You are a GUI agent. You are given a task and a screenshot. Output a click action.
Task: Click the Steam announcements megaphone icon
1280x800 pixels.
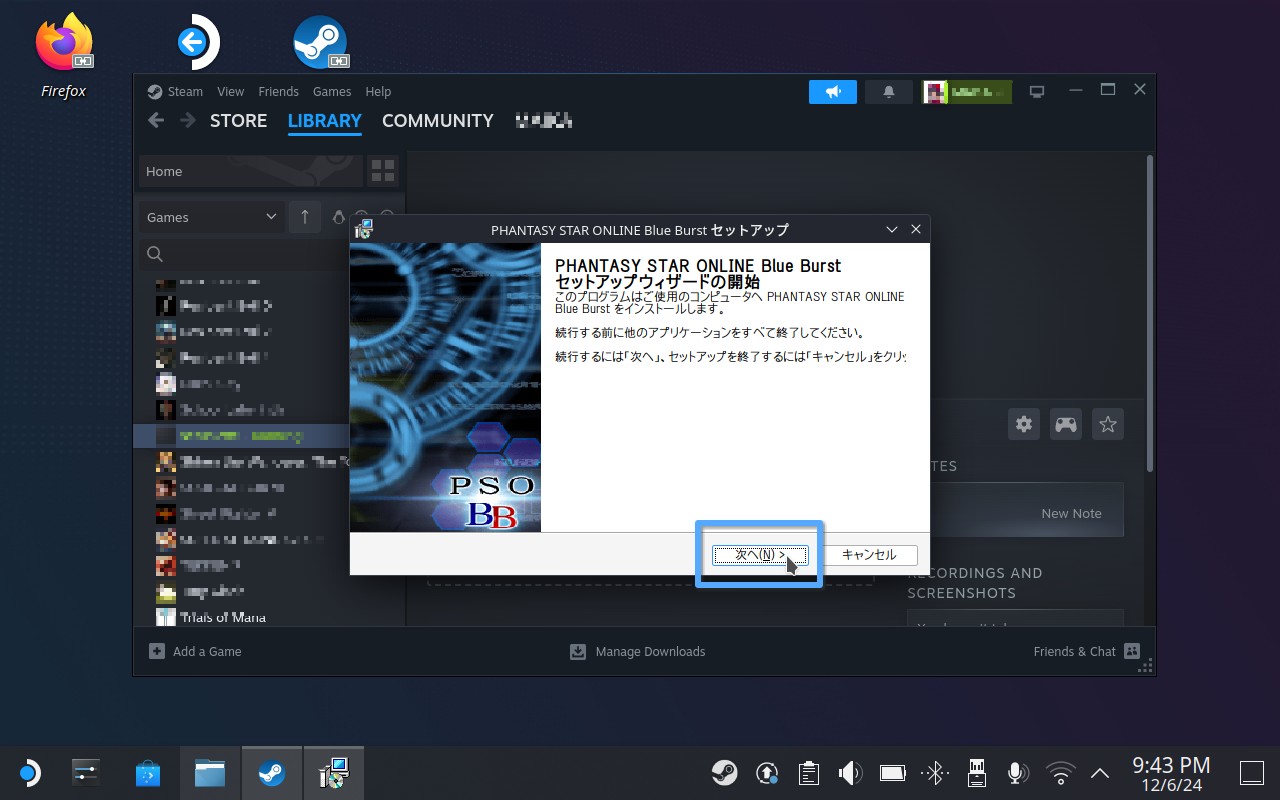pyautogui.click(x=833, y=92)
